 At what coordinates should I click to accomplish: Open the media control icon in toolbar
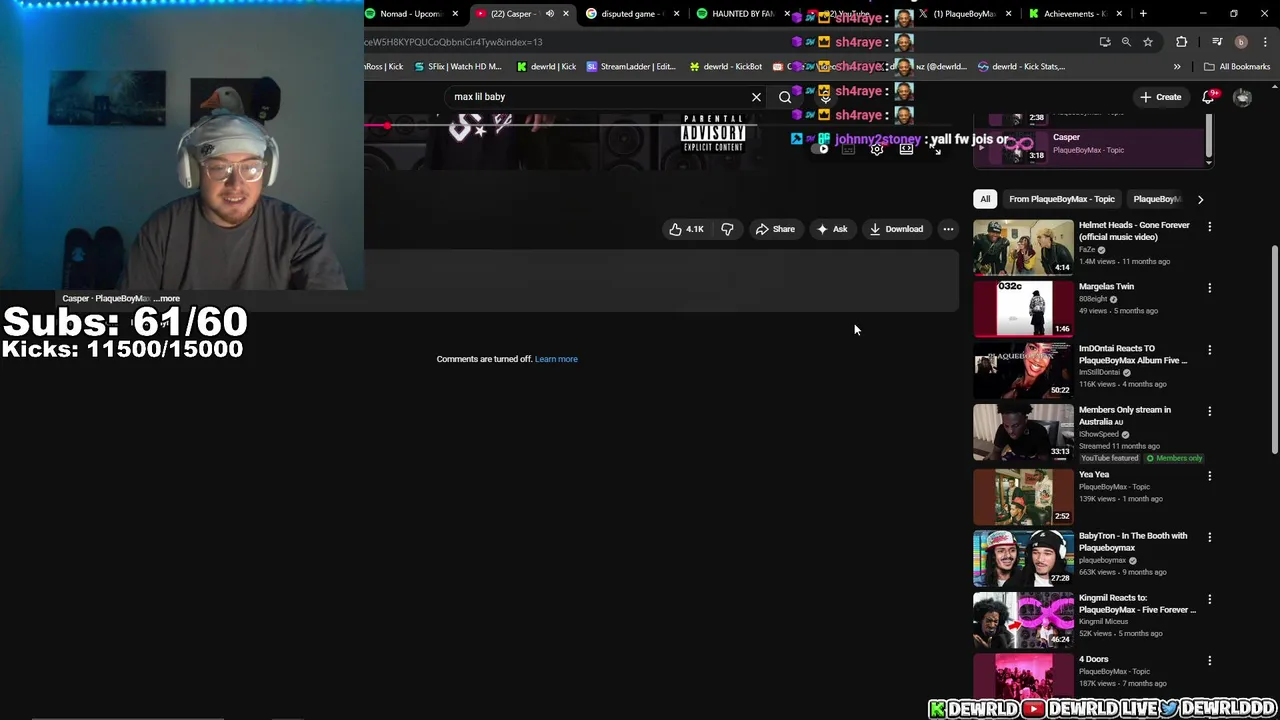point(1217,42)
